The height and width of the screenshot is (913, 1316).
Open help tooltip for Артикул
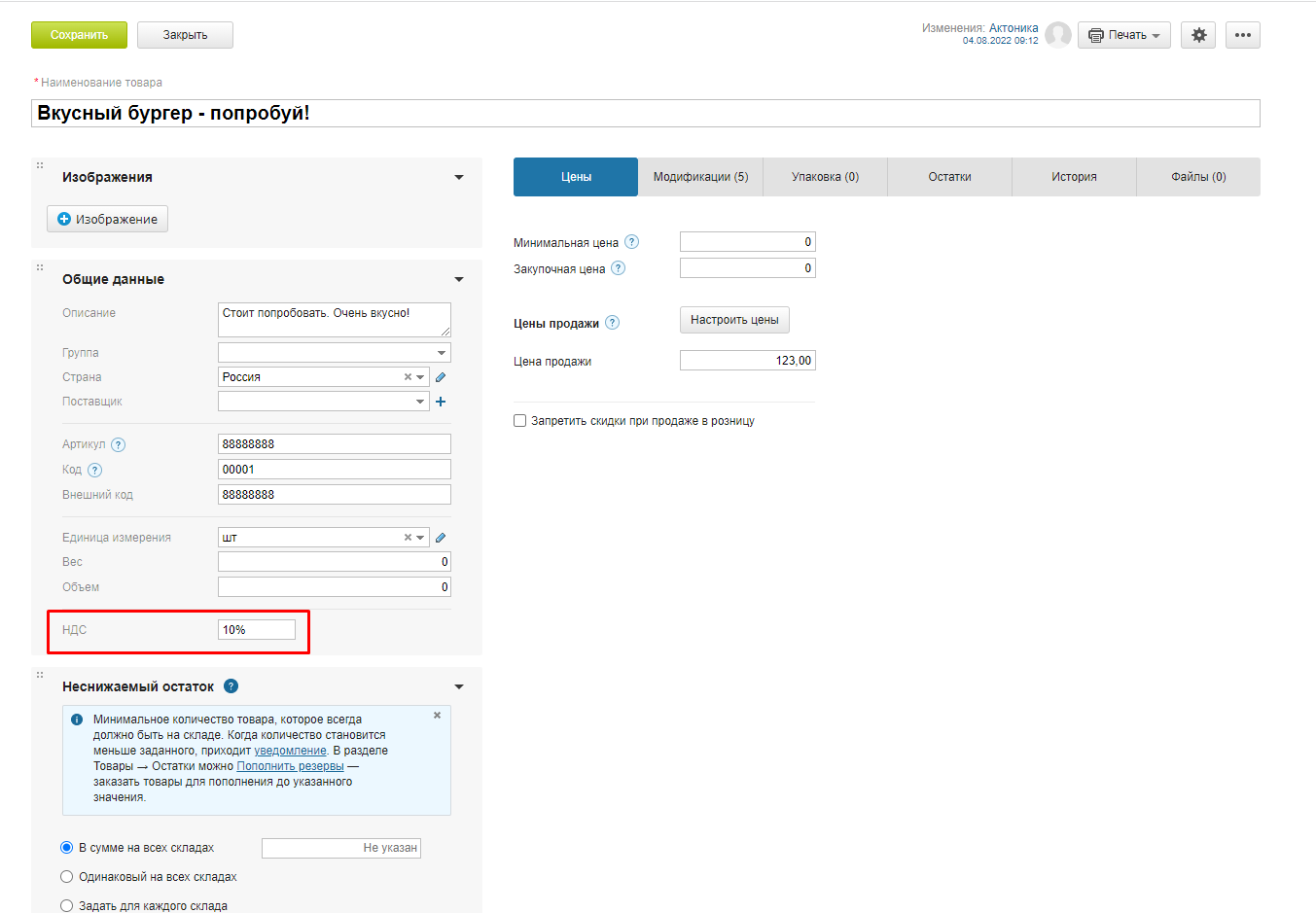pos(119,445)
